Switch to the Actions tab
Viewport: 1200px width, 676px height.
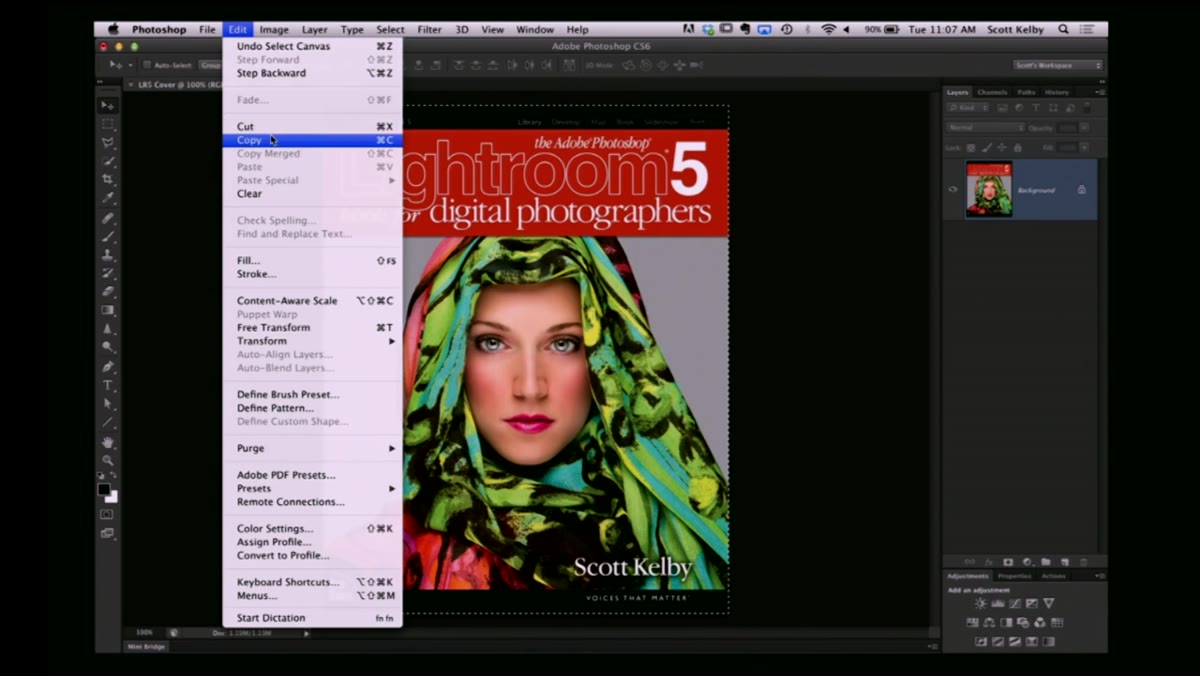tap(1053, 576)
